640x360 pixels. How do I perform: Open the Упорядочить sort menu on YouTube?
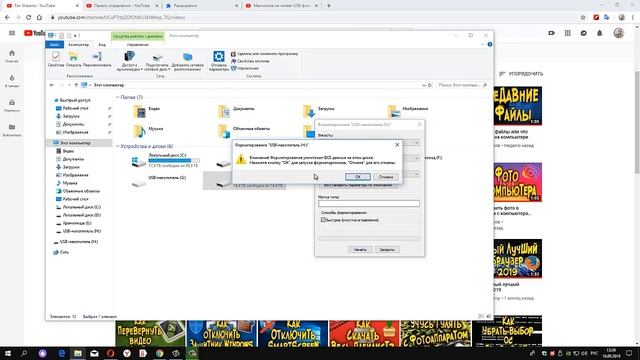coord(521,74)
